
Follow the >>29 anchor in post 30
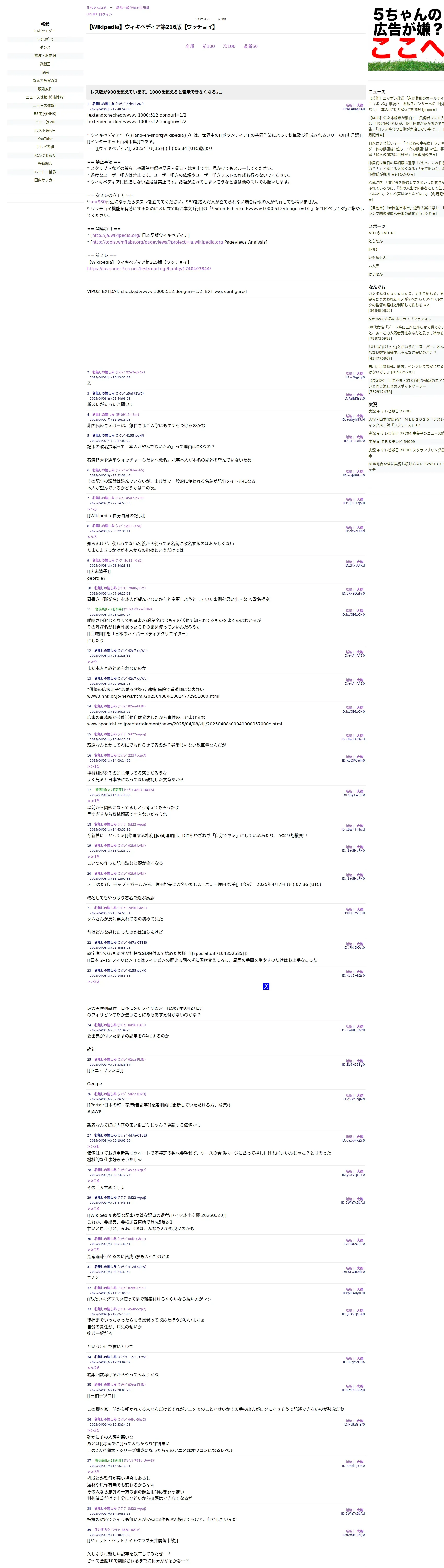pos(93,1250)
